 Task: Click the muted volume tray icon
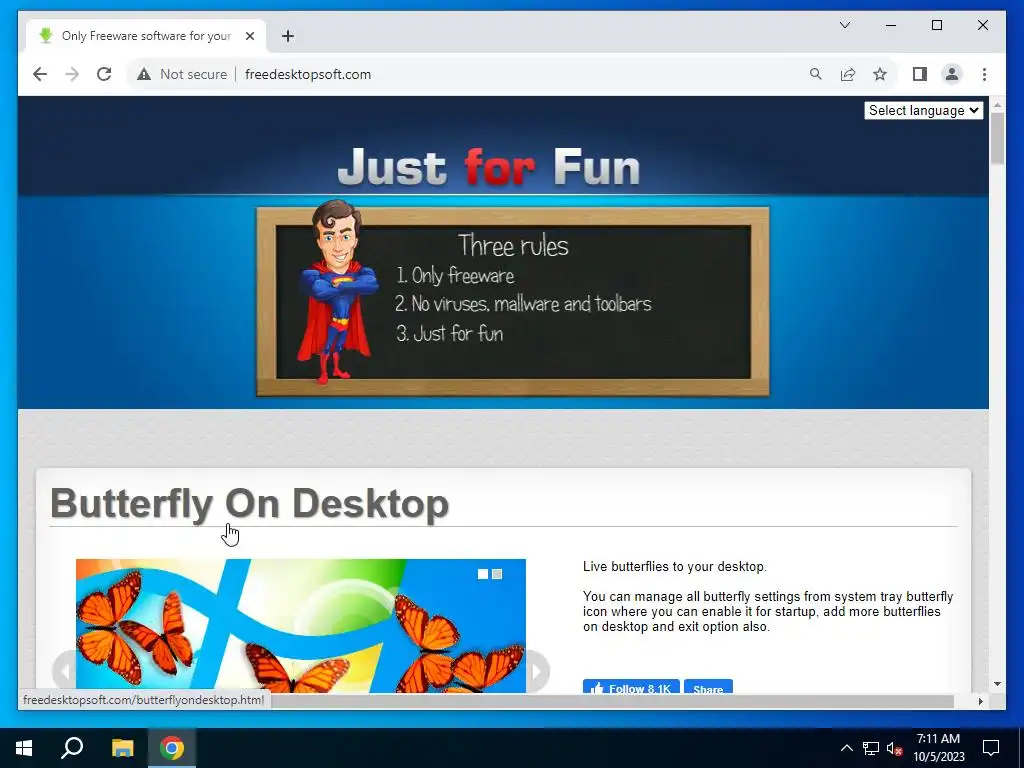coord(894,748)
